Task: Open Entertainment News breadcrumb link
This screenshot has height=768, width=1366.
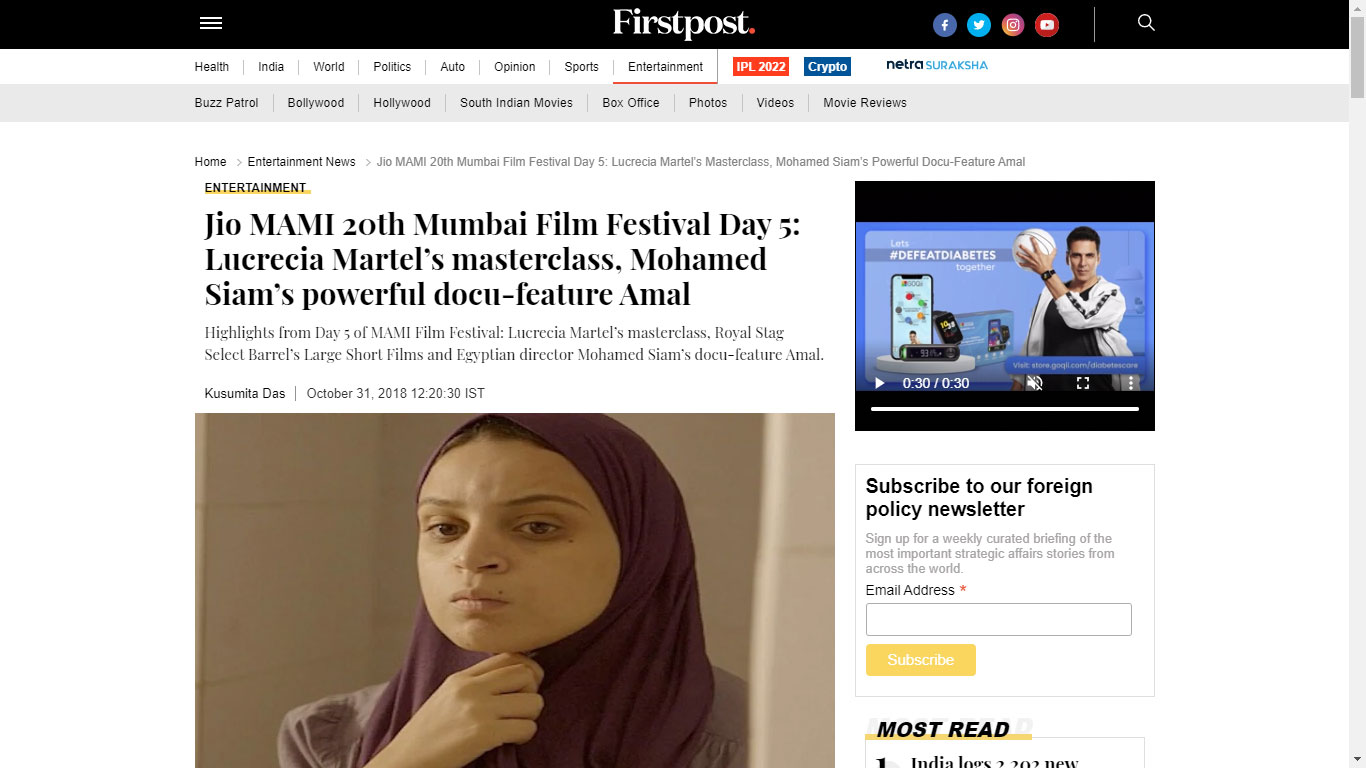Action: point(301,162)
